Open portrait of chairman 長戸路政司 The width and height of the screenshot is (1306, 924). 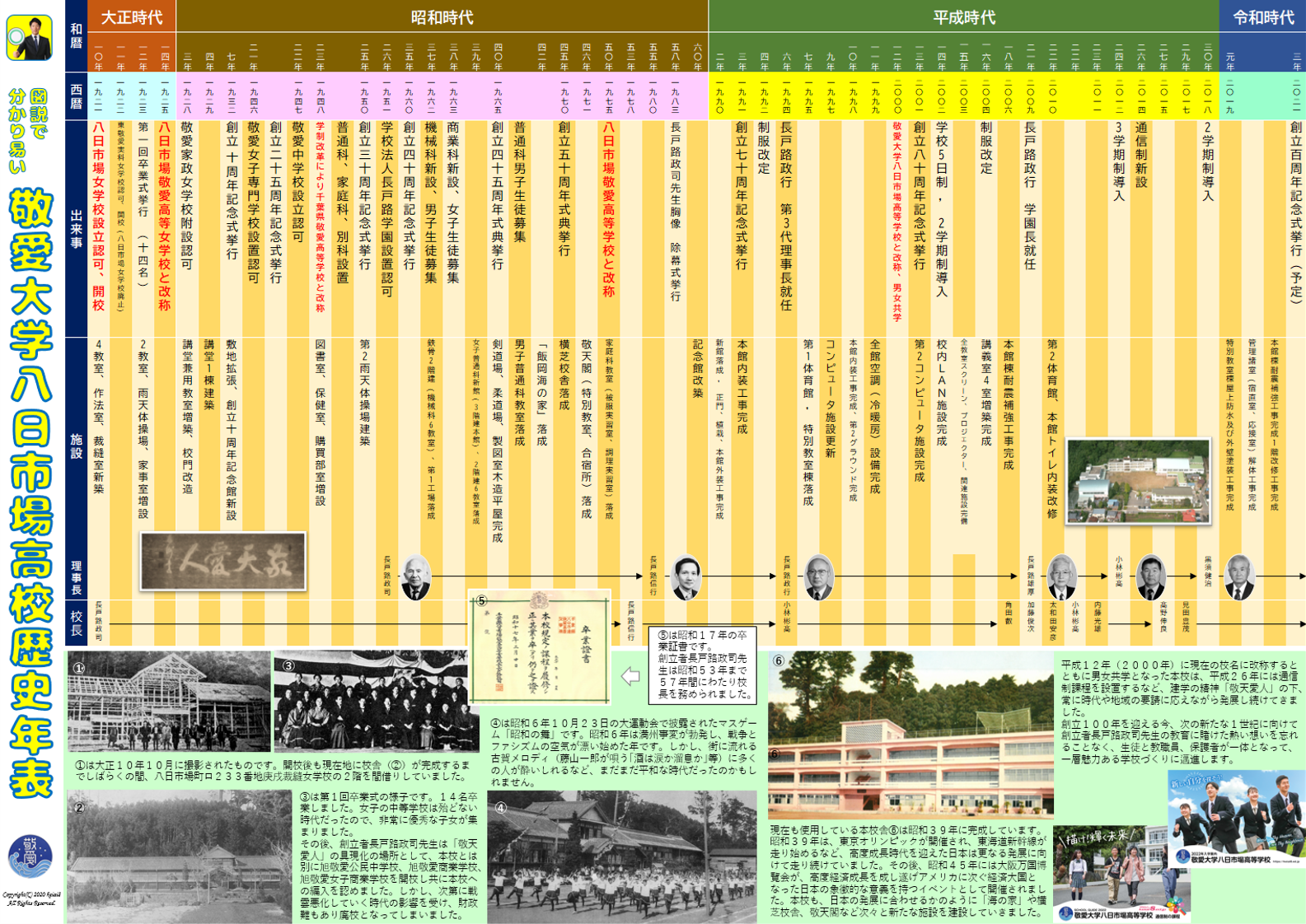click(415, 576)
